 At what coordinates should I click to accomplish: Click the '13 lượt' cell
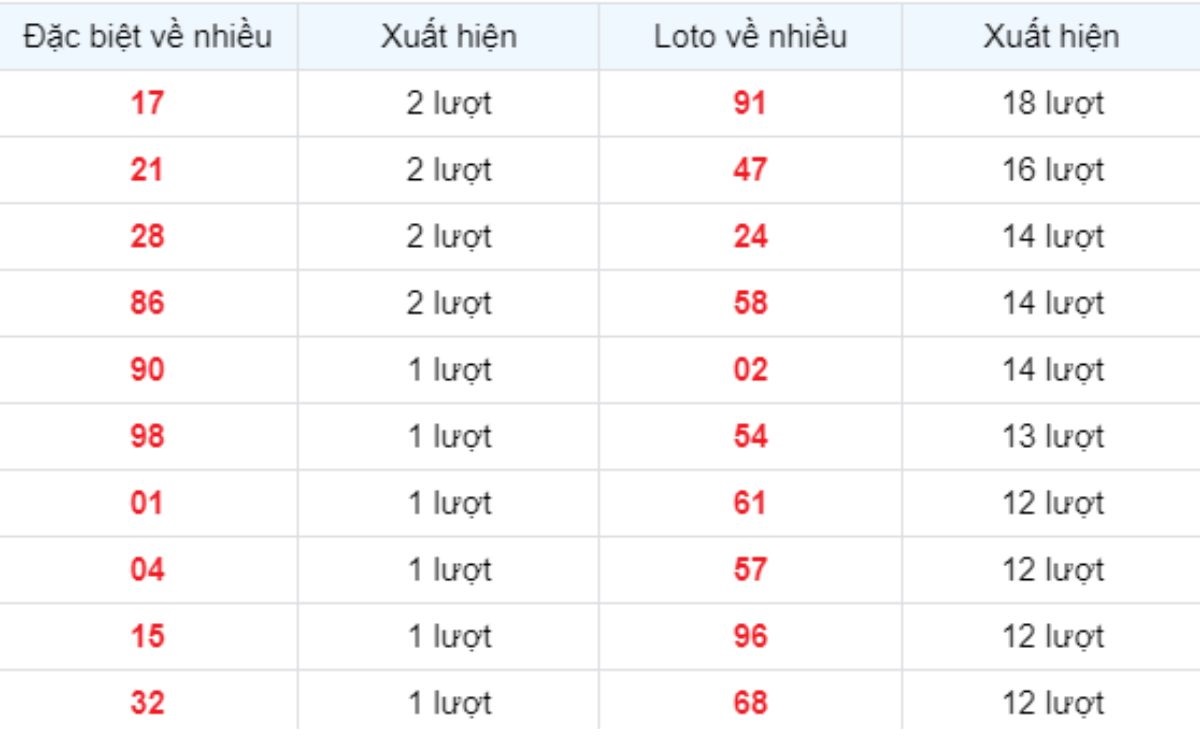1053,438
